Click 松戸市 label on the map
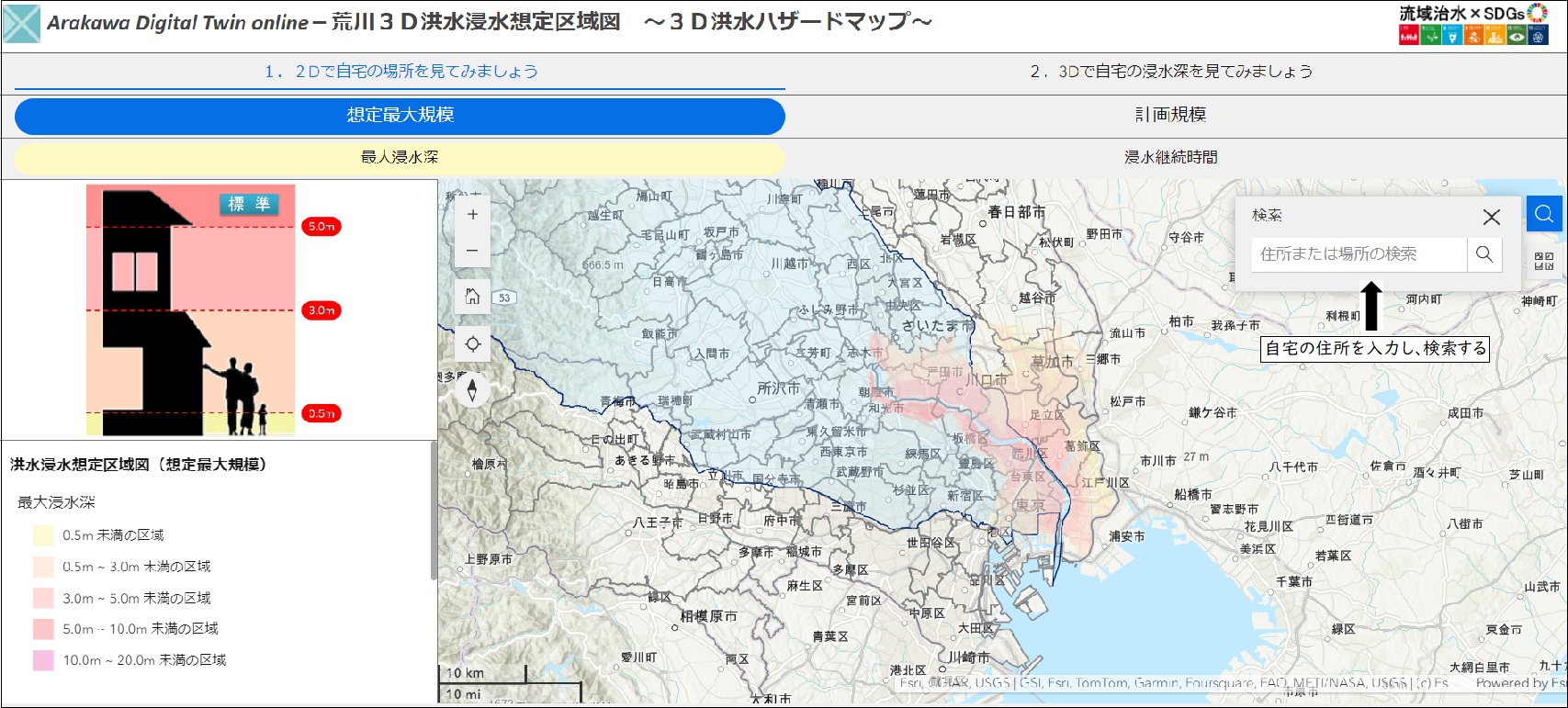Viewport: 1568px width, 708px height. pyautogui.click(x=1127, y=401)
